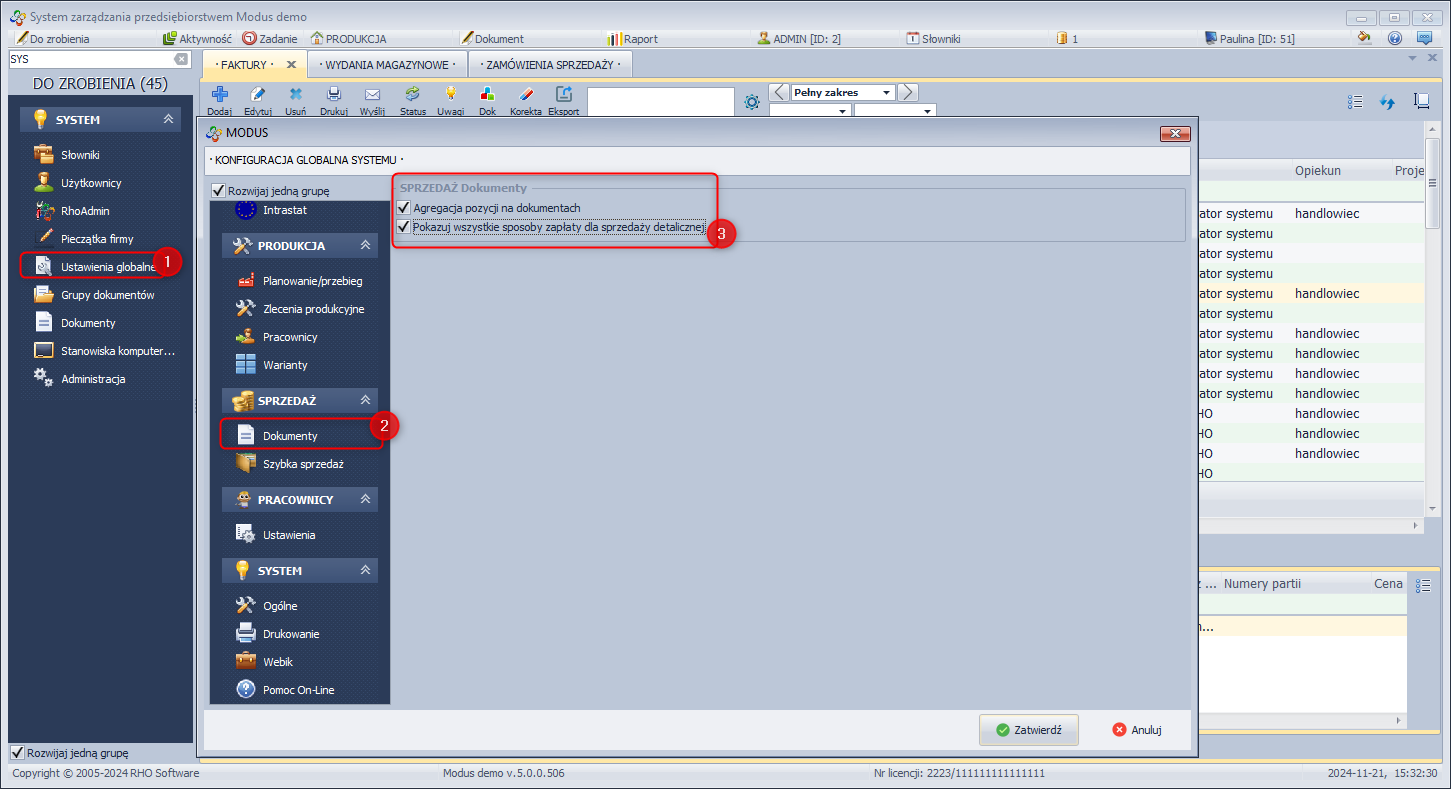This screenshot has width=1451, height=789.
Task: Open the Raport menu
Action: coord(639,39)
